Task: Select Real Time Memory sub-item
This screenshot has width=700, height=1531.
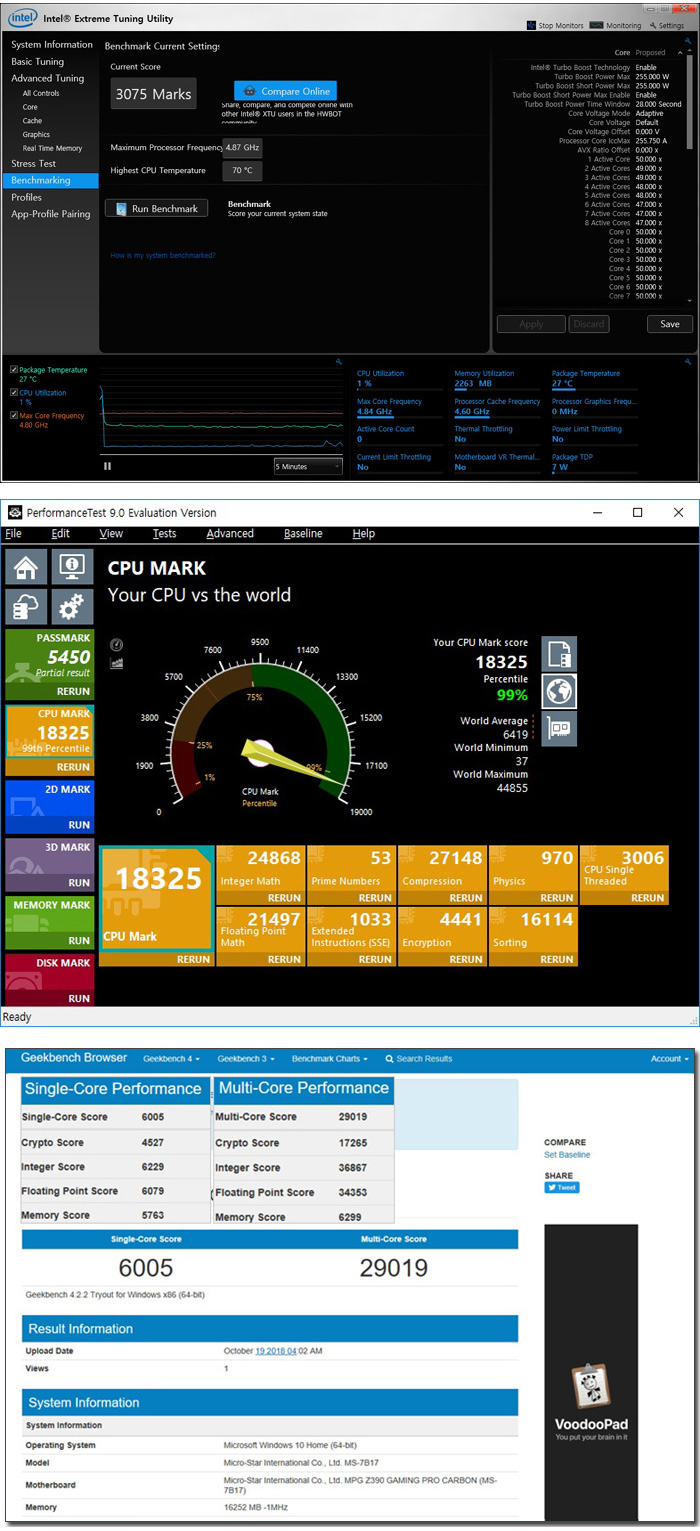Action: (x=50, y=148)
